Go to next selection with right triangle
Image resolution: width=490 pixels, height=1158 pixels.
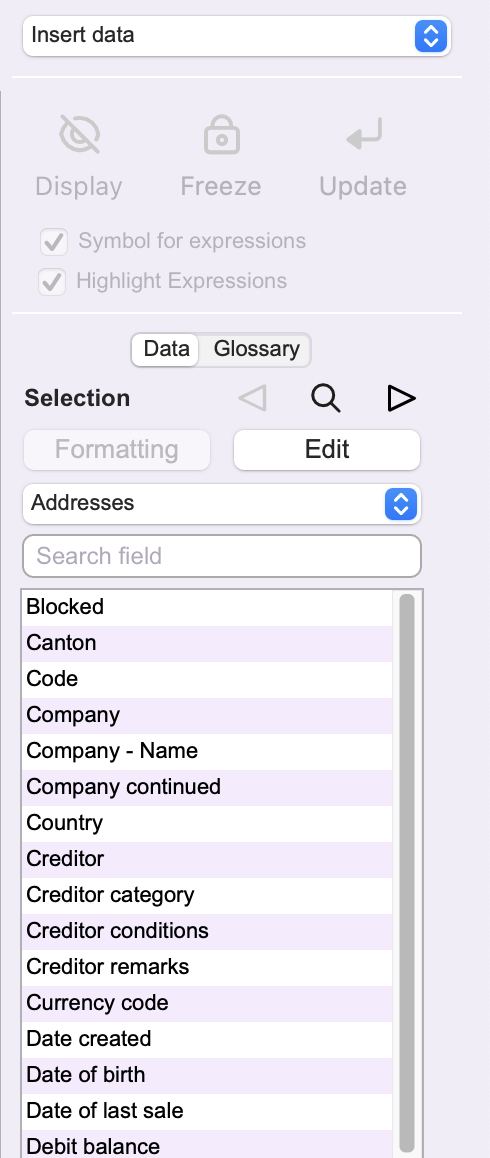401,398
